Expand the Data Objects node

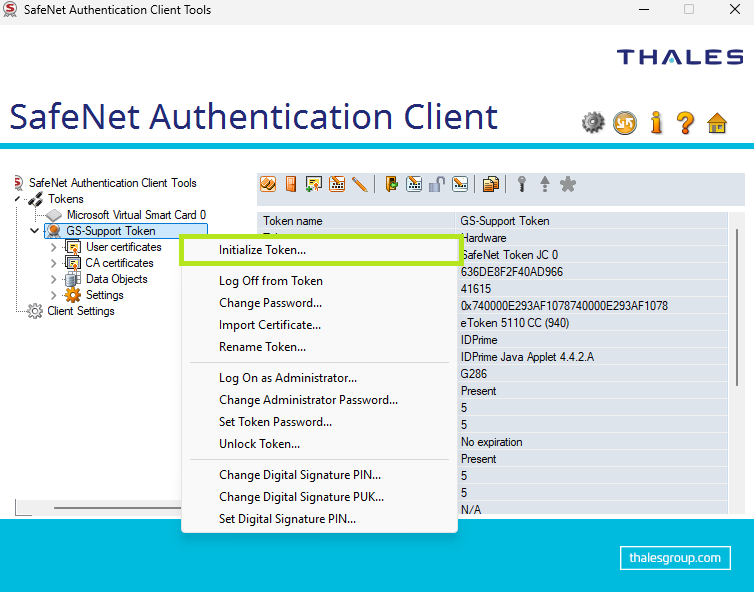tap(53, 279)
